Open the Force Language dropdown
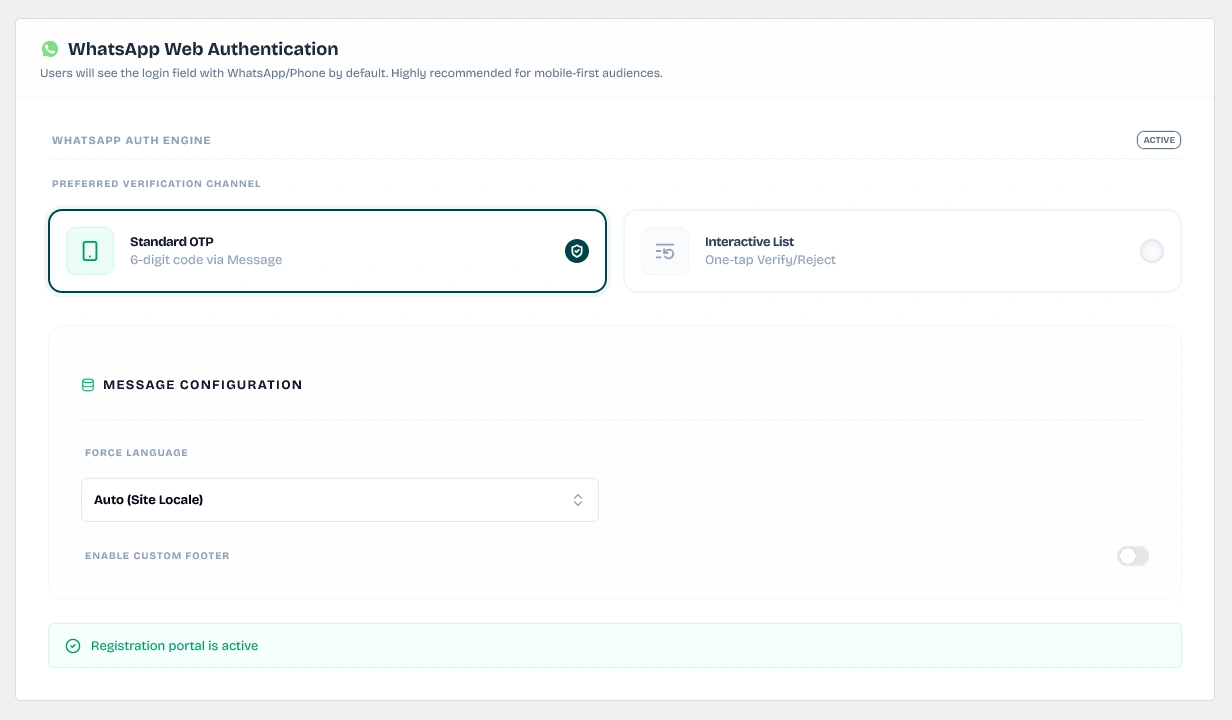The image size is (1232, 720). pos(340,500)
